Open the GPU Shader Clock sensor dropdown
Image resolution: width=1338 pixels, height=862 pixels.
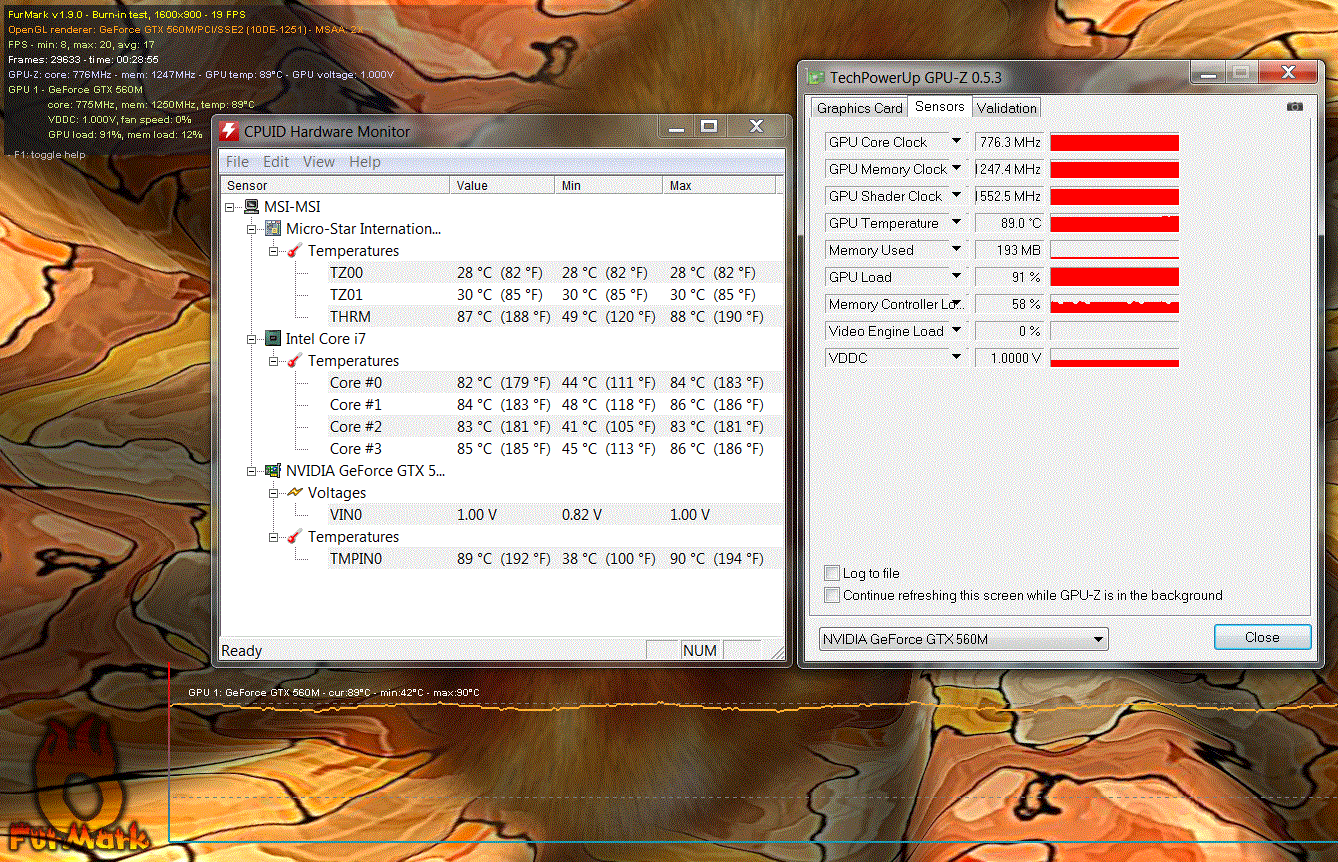coord(956,196)
